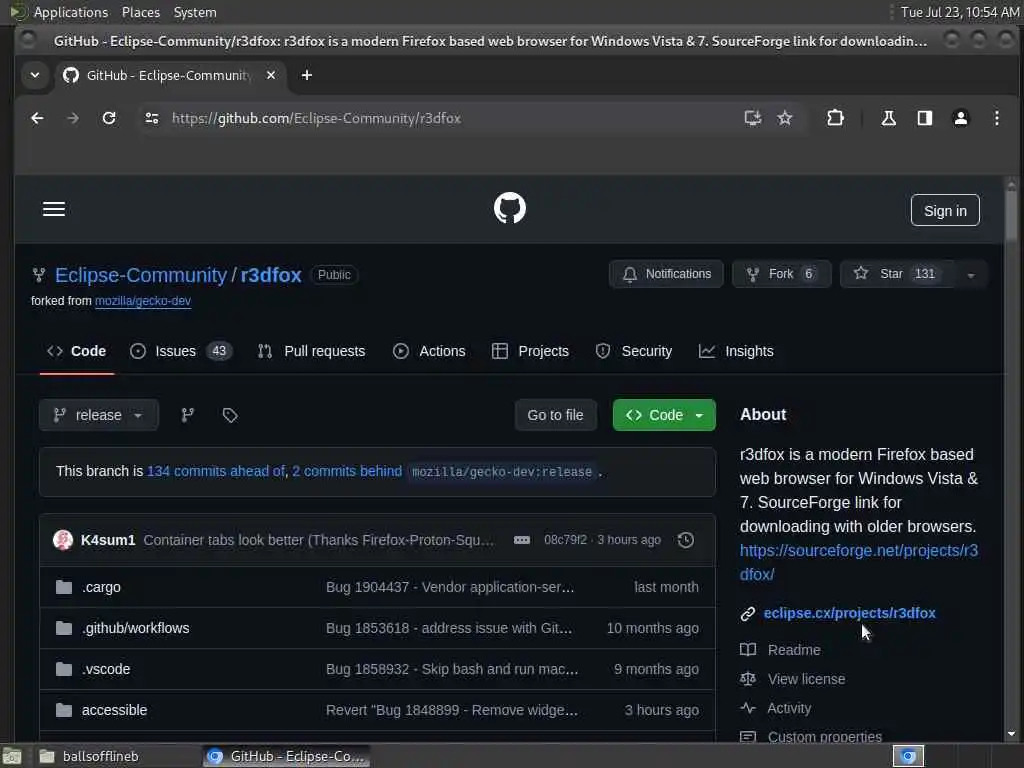This screenshot has width=1024, height=768.
Task: Click the Notifications button
Action: click(x=666, y=274)
